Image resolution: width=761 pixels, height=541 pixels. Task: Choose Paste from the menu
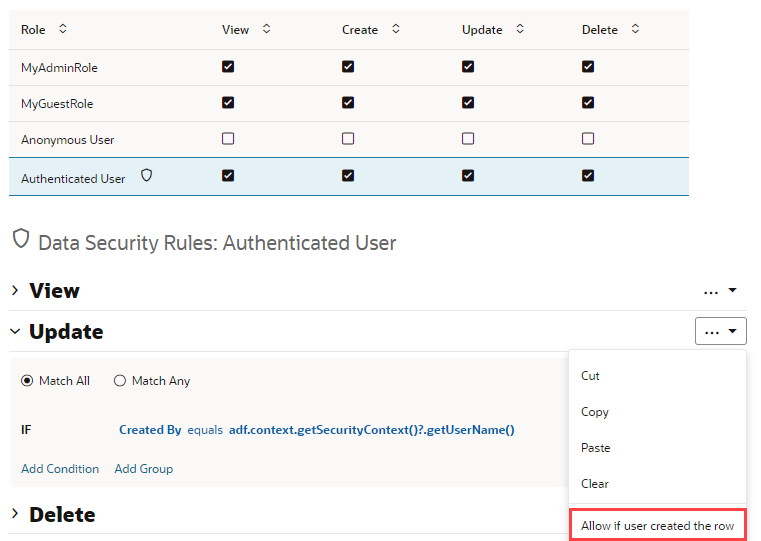596,448
